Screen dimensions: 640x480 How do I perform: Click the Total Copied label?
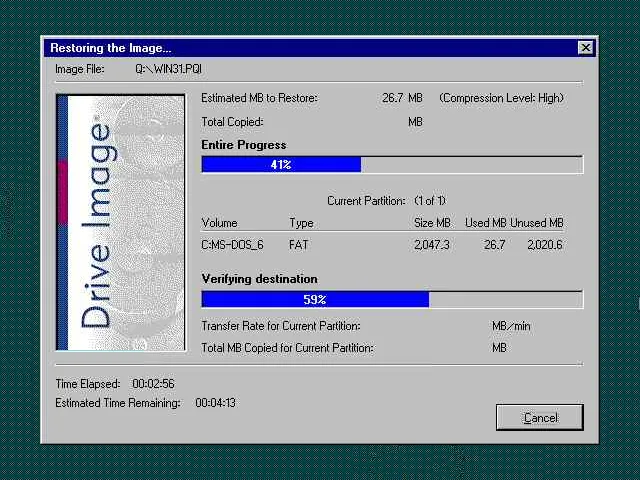point(232,122)
